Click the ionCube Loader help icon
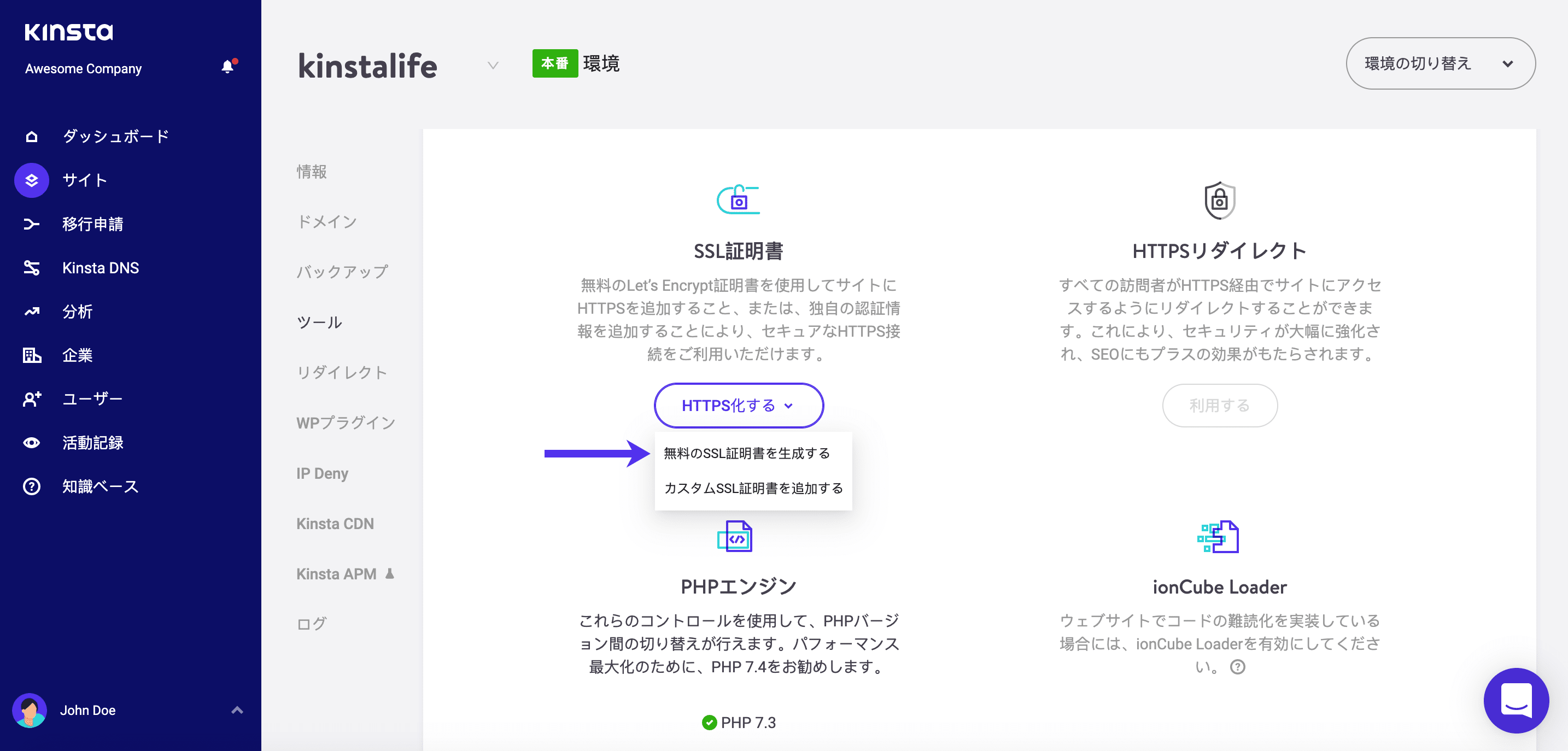The height and width of the screenshot is (751, 1568). coord(1237,667)
